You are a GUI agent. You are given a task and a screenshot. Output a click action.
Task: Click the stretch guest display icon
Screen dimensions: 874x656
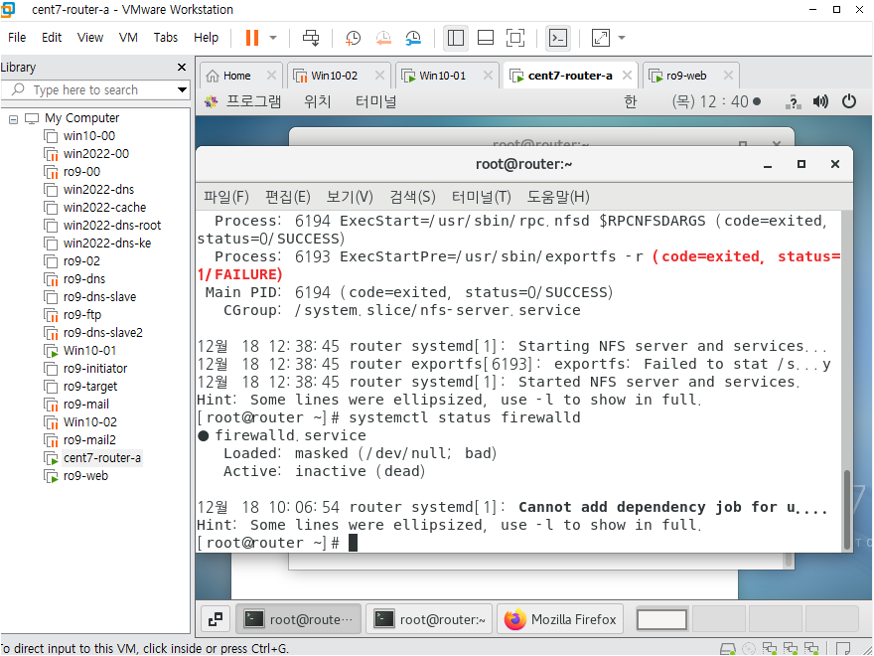601,38
